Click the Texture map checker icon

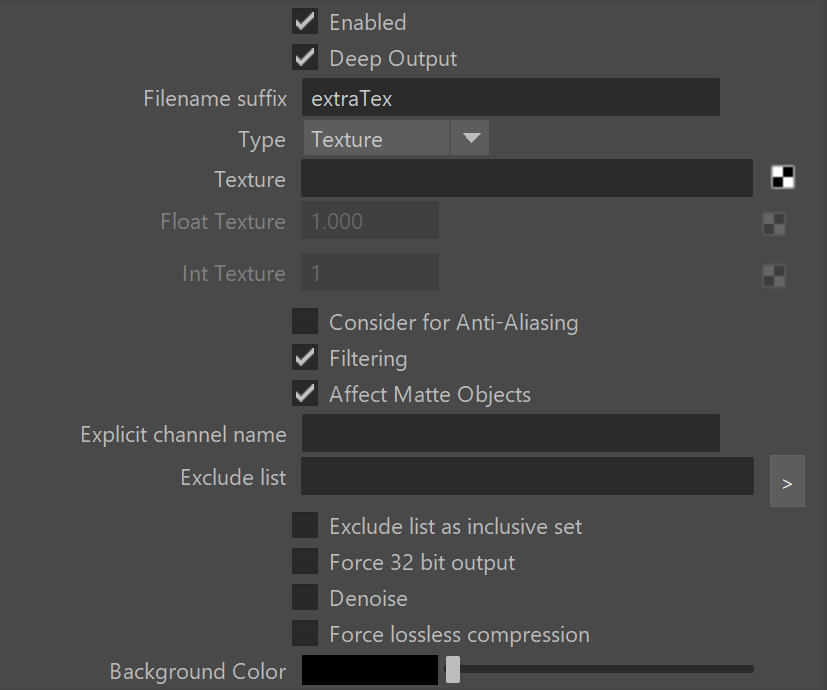(x=783, y=177)
